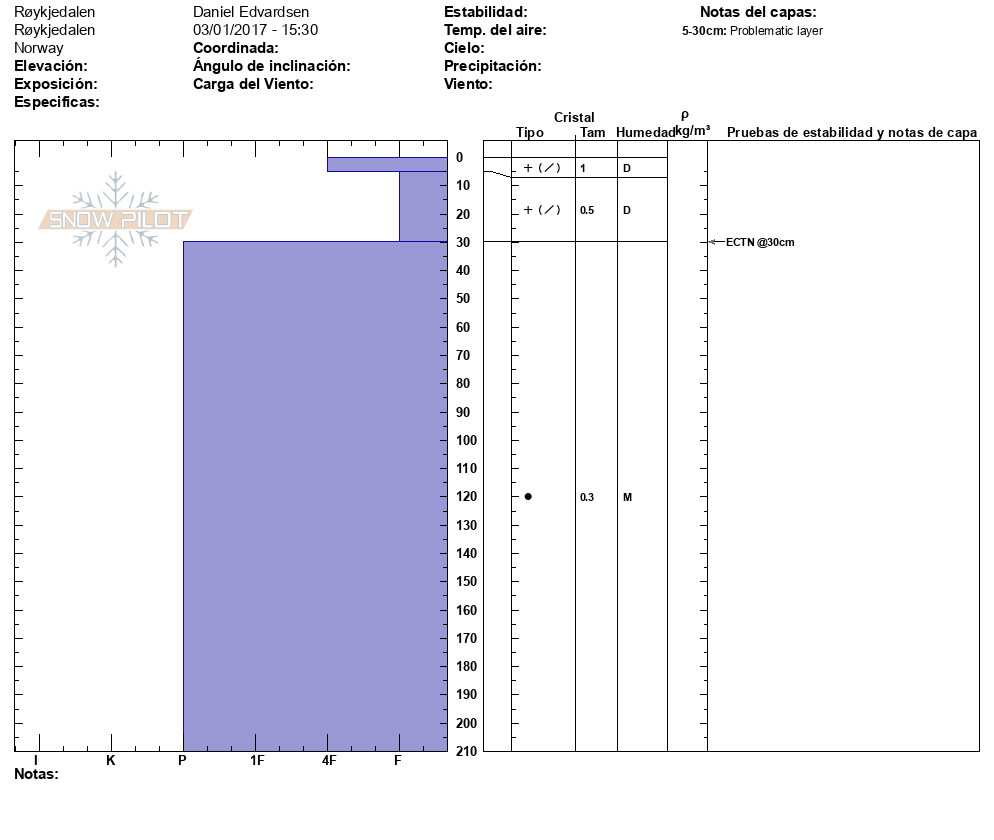Click the hardness axis label I
Image resolution: width=994 pixels, height=840 pixels.
36,760
